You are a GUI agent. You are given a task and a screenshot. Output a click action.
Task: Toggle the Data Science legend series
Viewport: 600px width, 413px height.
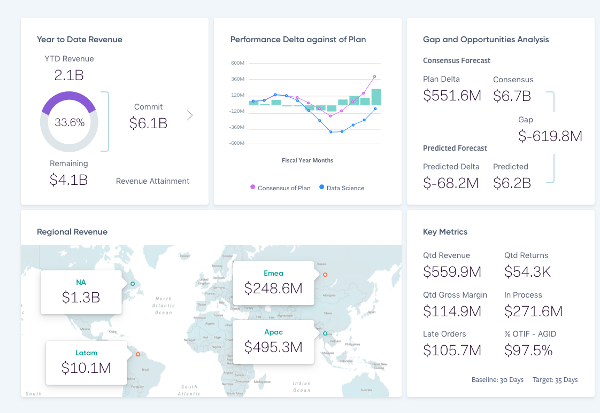(x=320, y=187)
